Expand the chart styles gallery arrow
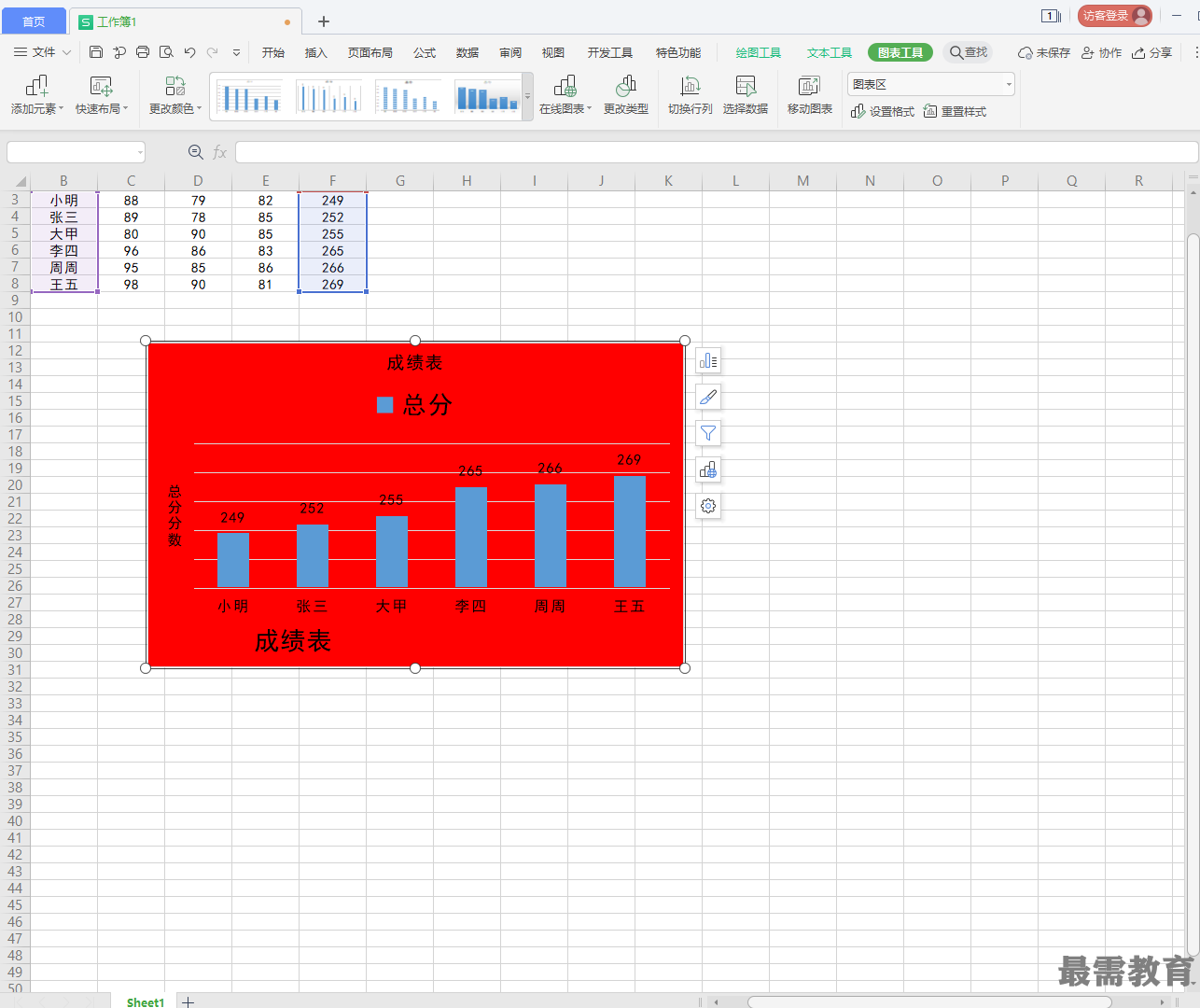Viewport: 1200px width, 1008px height. click(x=528, y=96)
